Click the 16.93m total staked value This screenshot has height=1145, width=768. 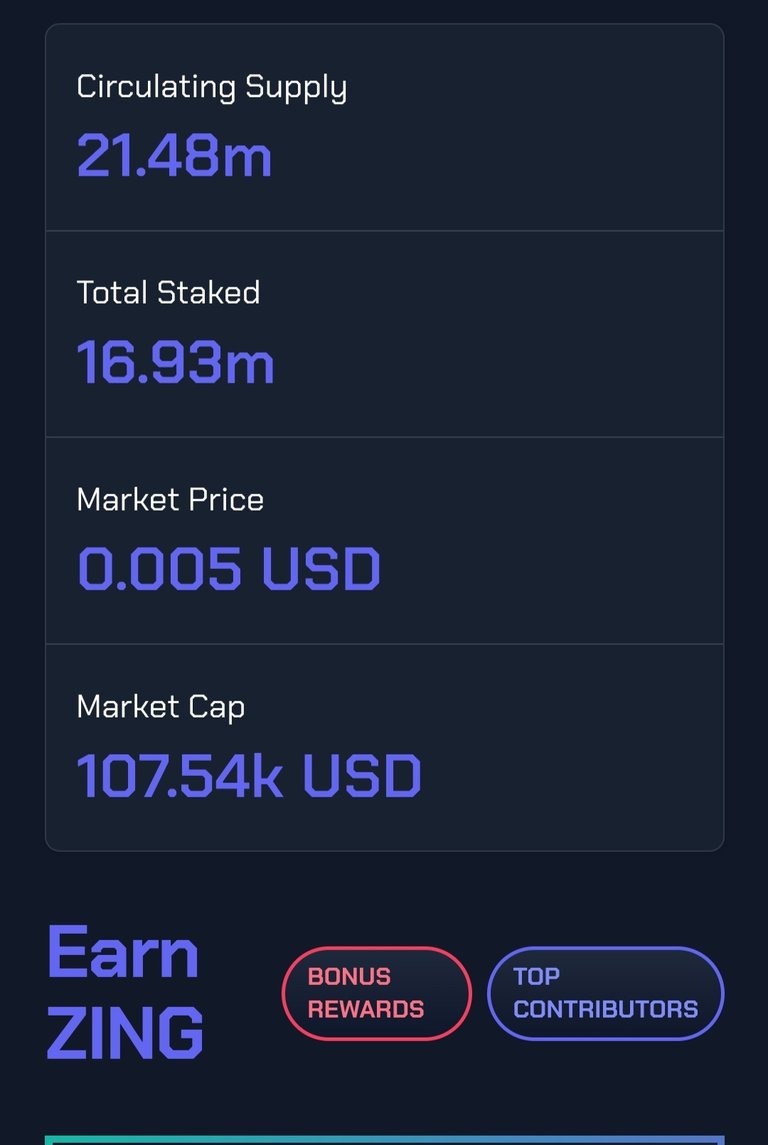point(175,362)
